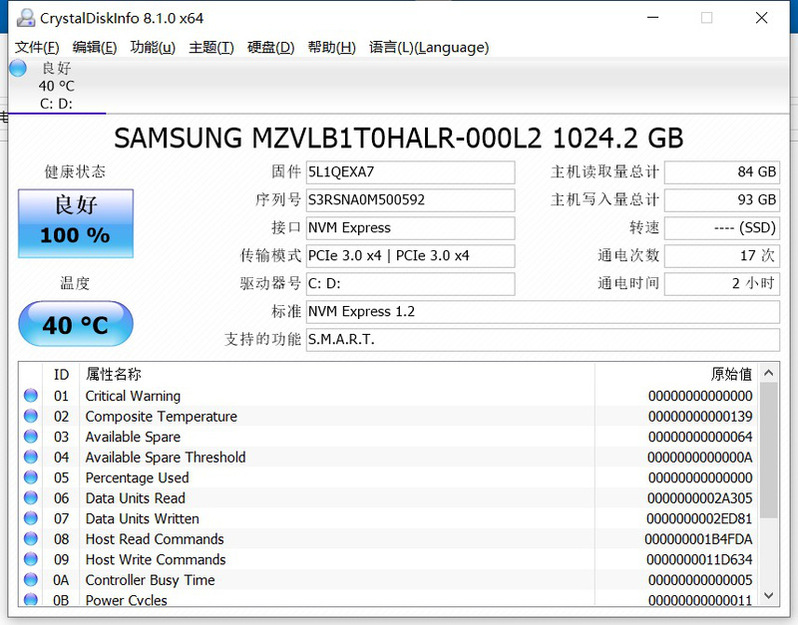
Task: Click the disk model title SAMSUNG MZVLB1T0HALR-000L2
Action: click(328, 138)
